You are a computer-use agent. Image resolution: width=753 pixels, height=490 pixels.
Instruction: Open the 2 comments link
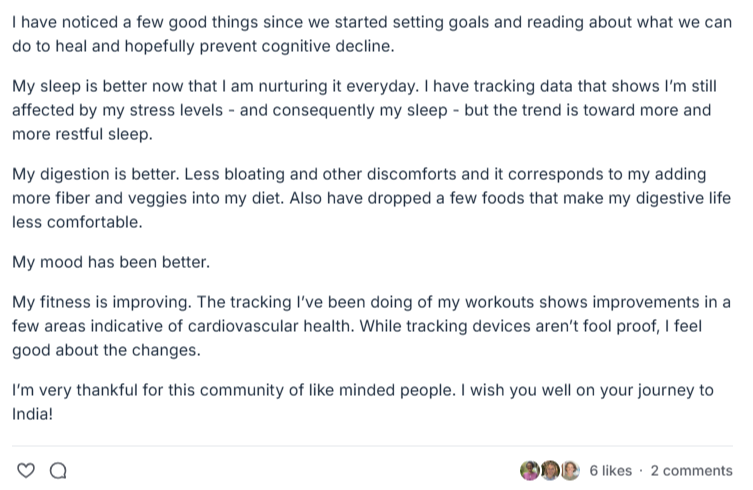pos(692,470)
